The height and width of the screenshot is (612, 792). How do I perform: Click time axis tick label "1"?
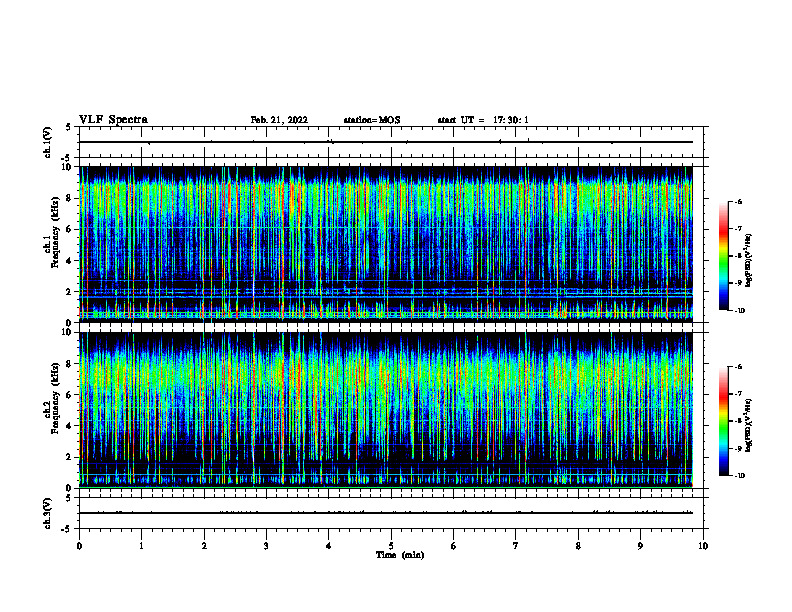point(141,546)
